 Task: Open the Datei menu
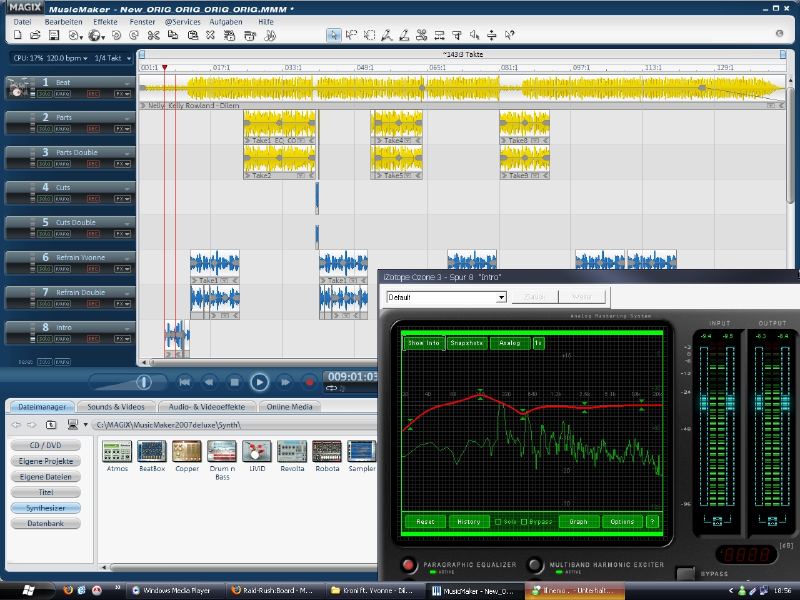coord(22,22)
